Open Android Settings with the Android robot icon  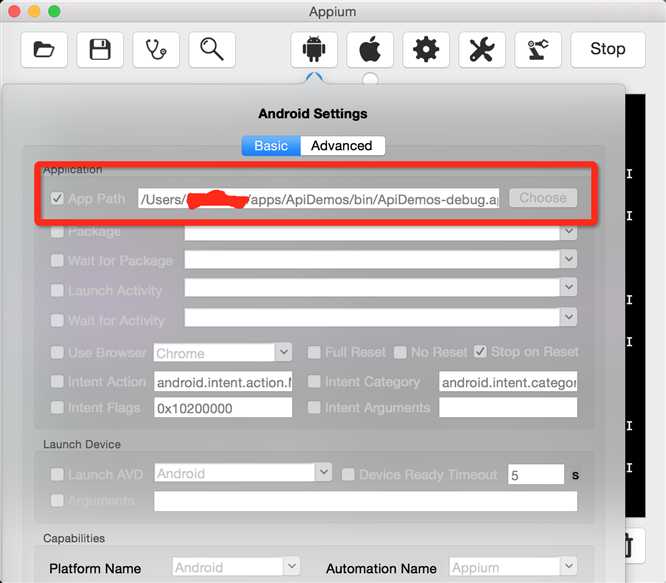pyautogui.click(x=314, y=50)
